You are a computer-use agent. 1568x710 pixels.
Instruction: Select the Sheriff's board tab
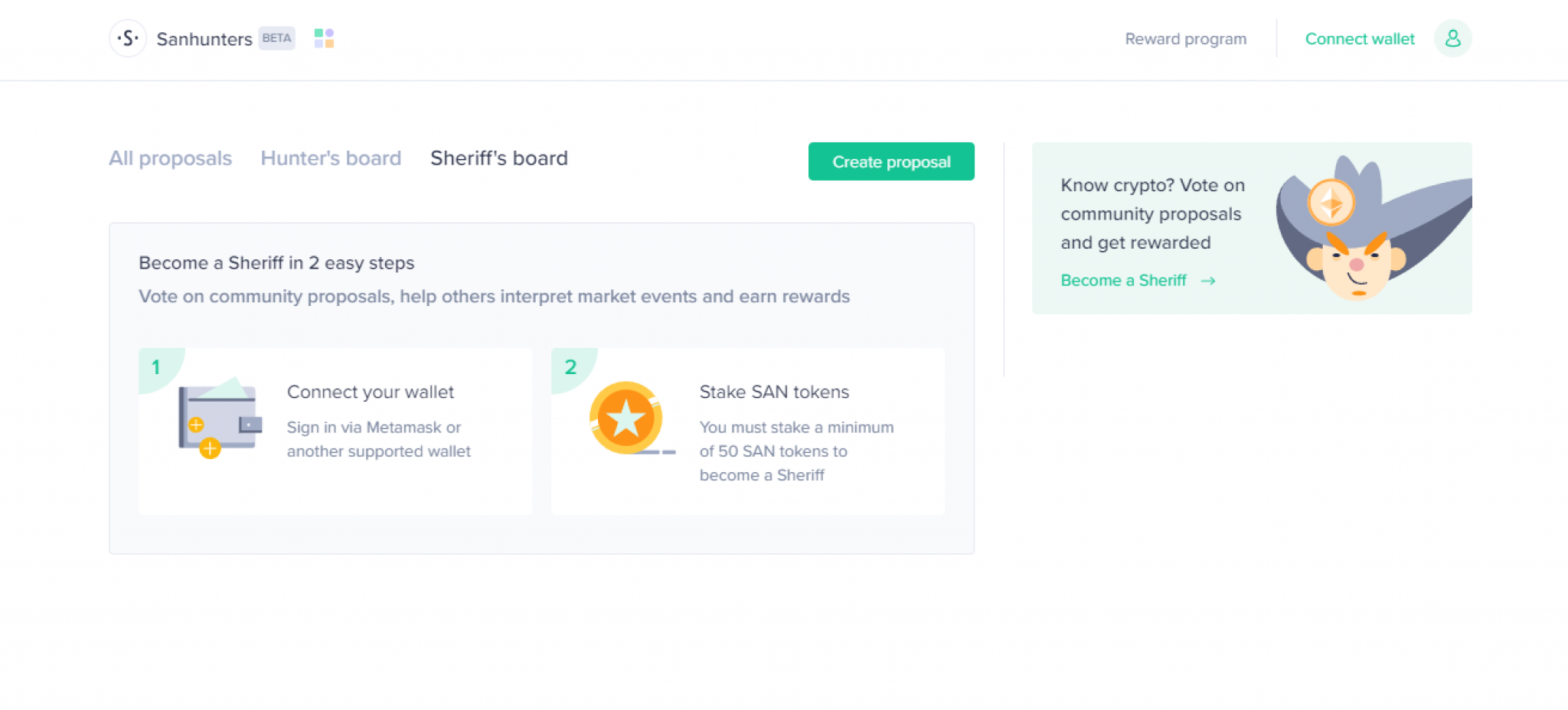coord(499,158)
